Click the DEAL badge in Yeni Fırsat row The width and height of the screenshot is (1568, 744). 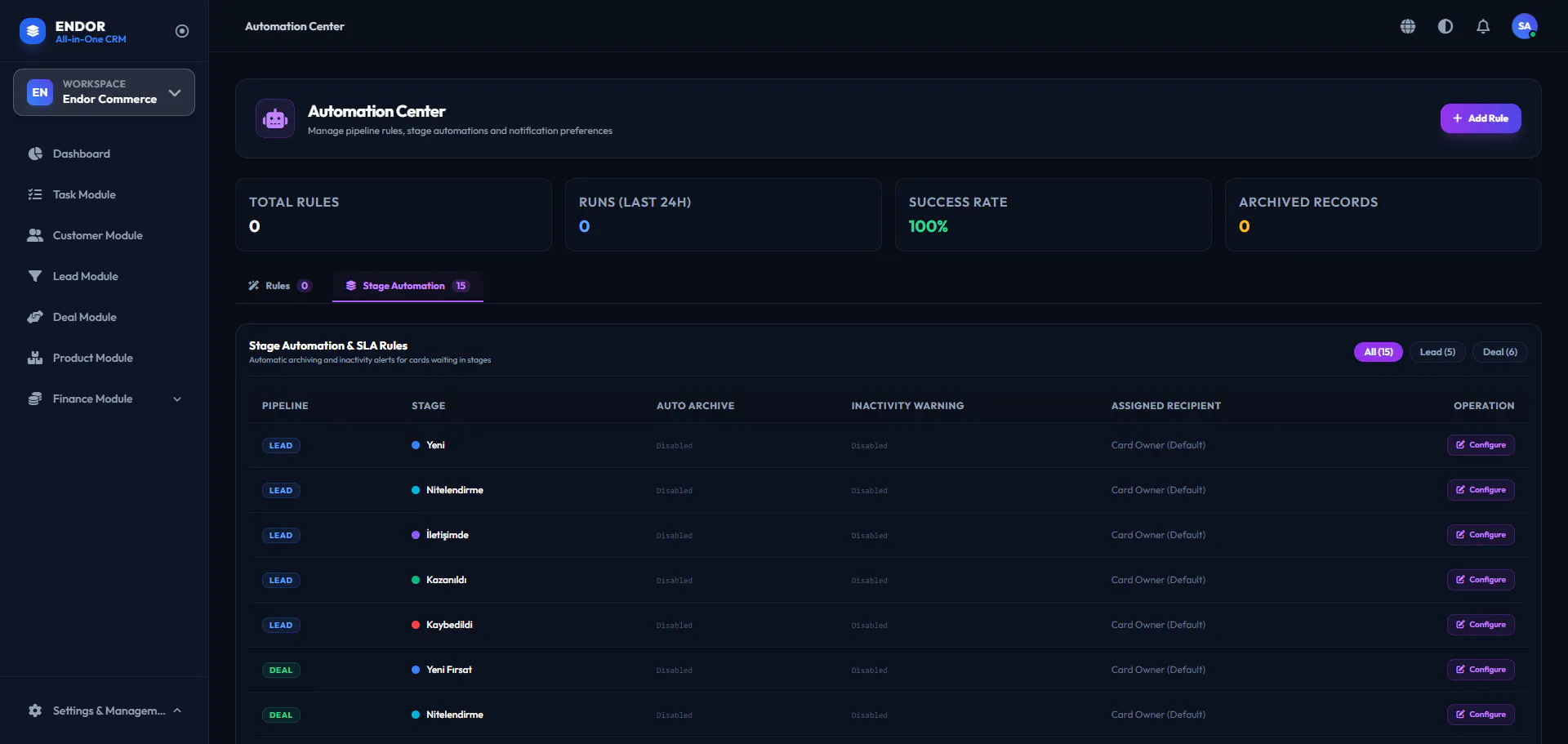(x=281, y=670)
